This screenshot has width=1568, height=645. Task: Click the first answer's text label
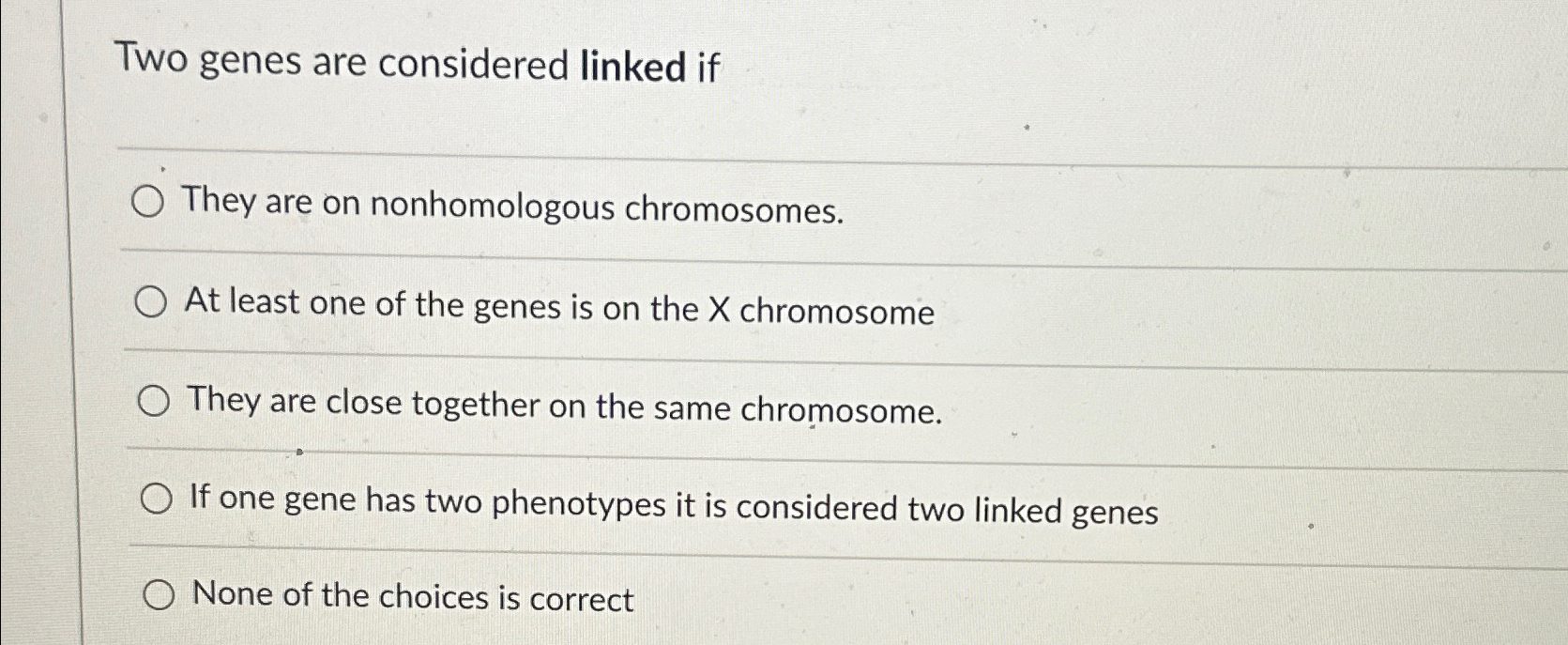[x=513, y=208]
